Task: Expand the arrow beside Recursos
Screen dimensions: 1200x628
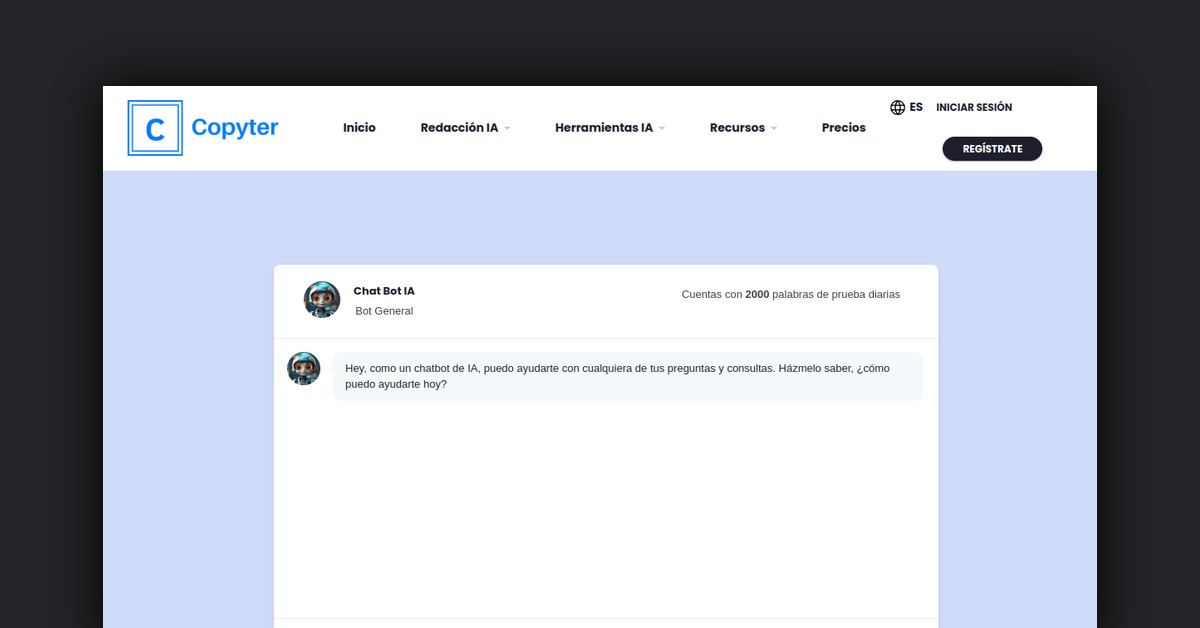Action: [774, 129]
